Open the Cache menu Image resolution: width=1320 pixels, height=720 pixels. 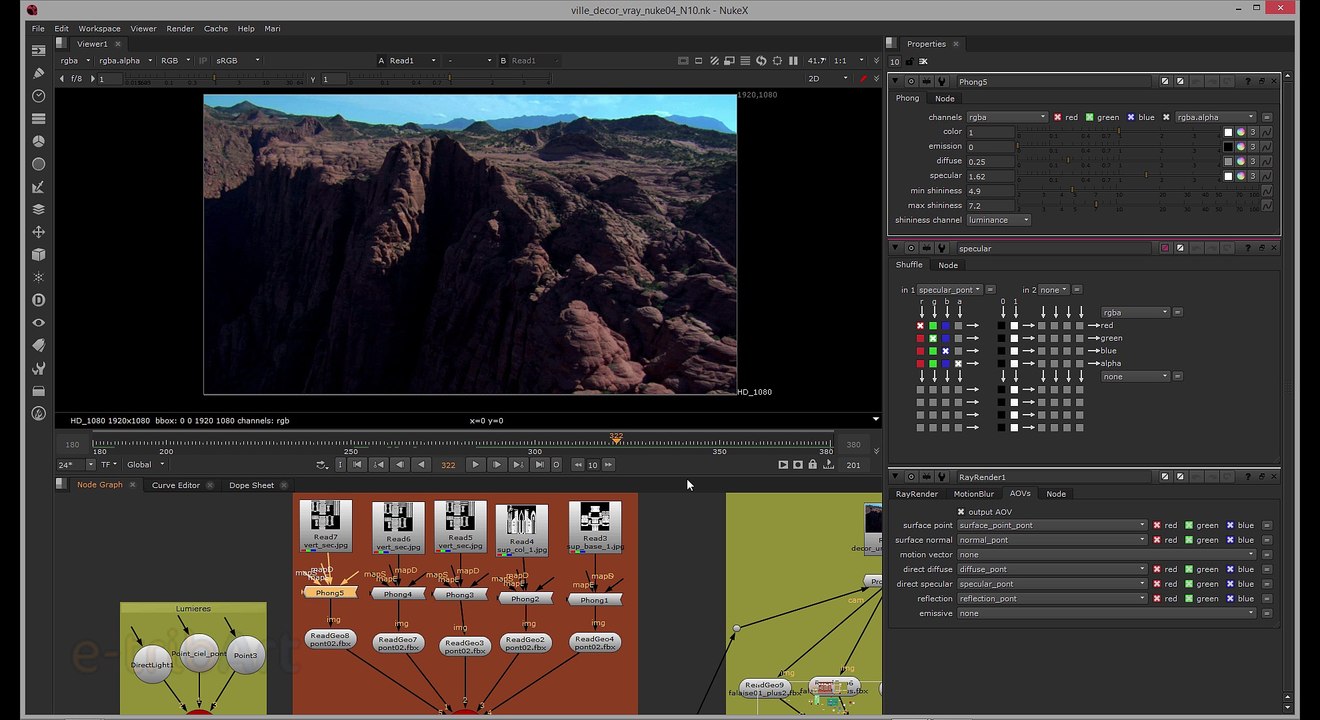pos(216,29)
